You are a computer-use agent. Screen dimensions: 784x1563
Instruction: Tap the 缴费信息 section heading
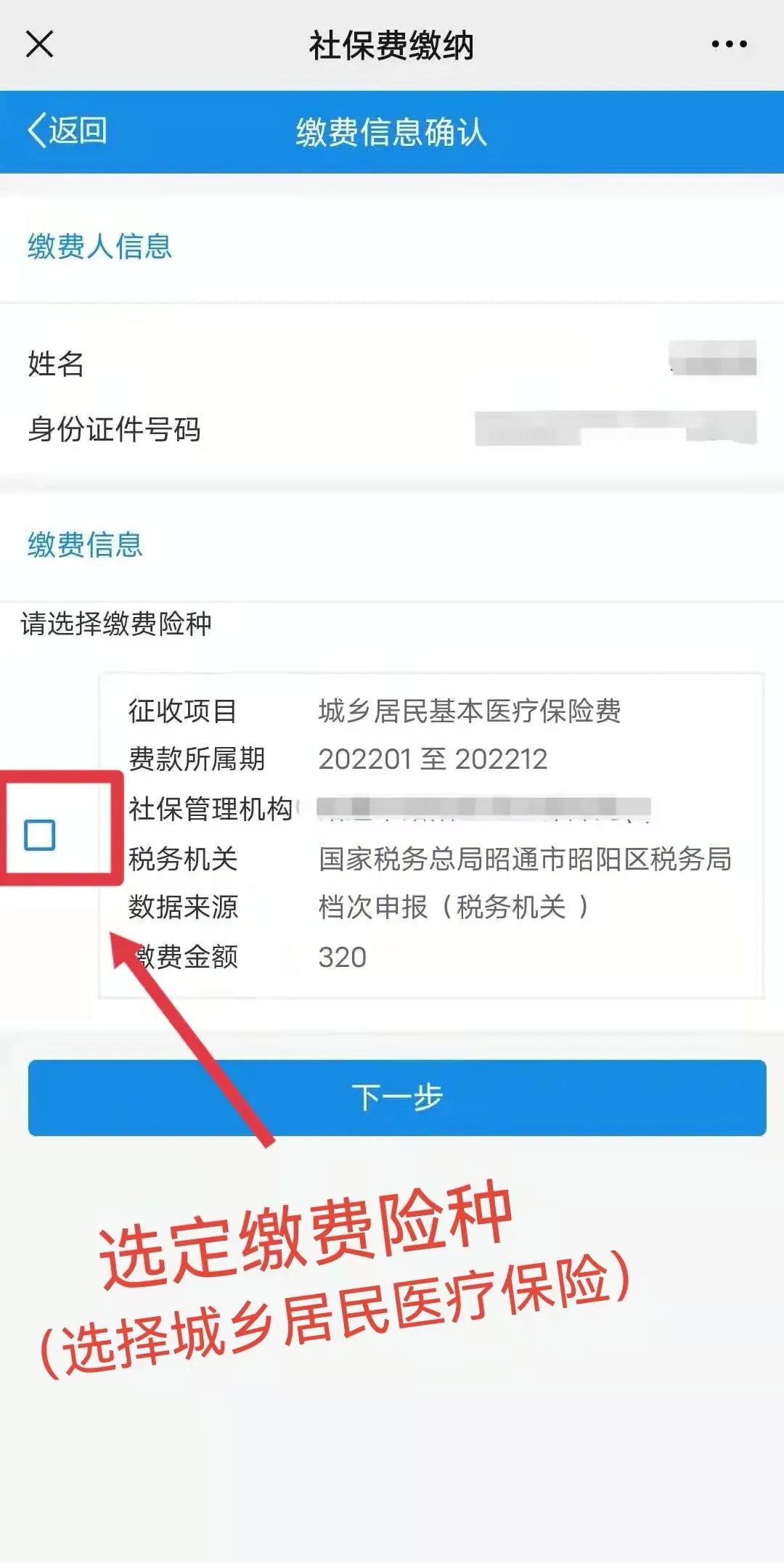click(x=85, y=544)
